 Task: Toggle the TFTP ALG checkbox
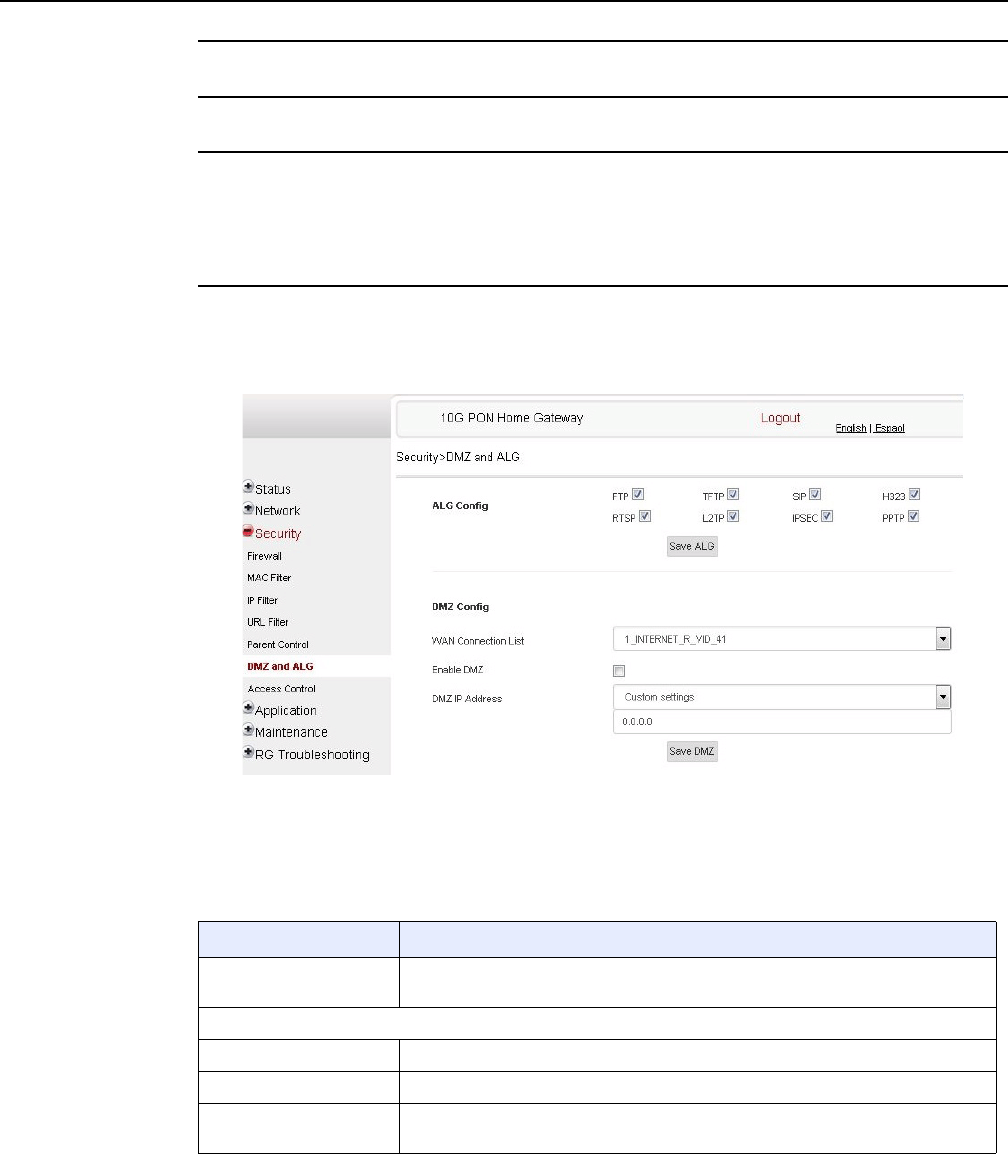click(x=733, y=495)
